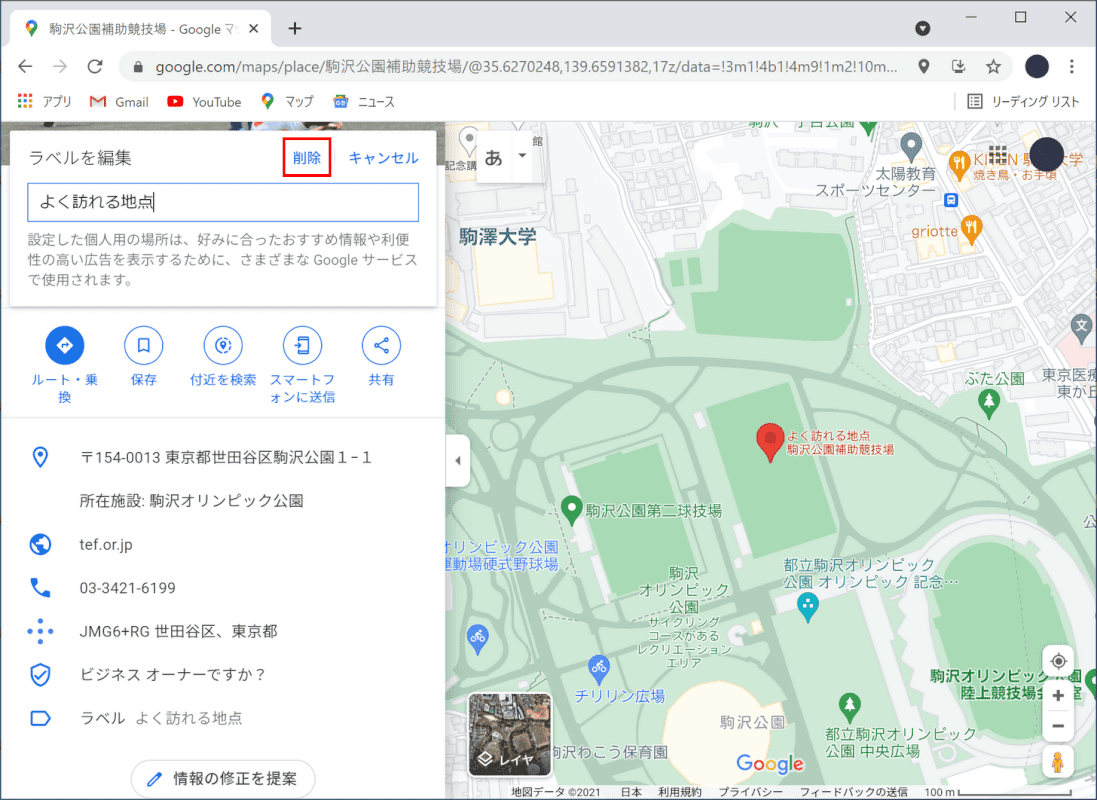This screenshot has width=1097, height=800.
Task: Open アプリ bookmarks shortcut
Action: click(45, 101)
